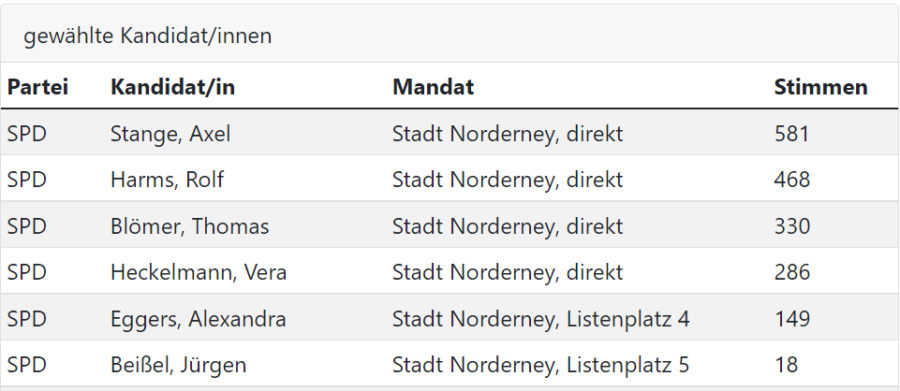Click the 'gewählte Kandidat/innen' panel heading
Screen dimensions: 900x391
148,36
